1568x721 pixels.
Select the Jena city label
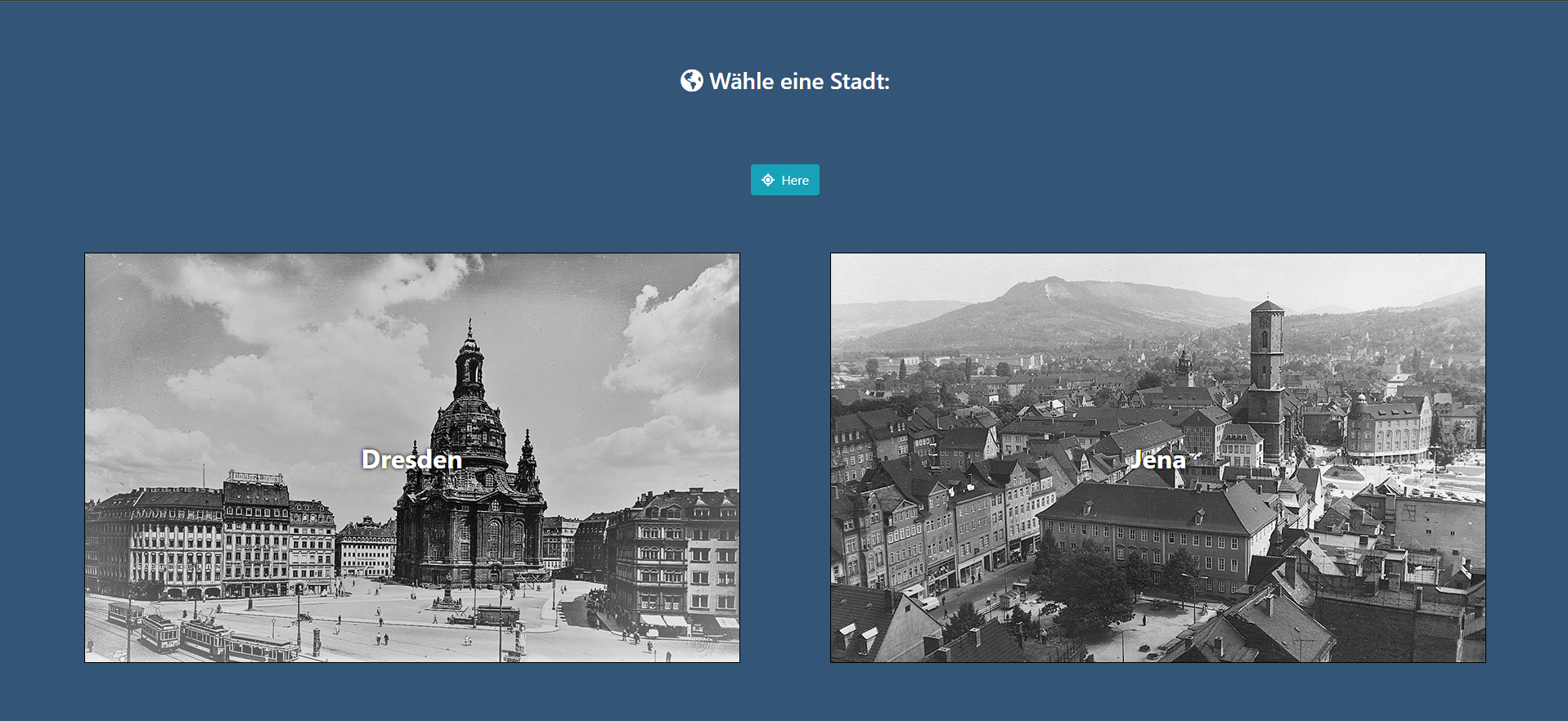(1157, 459)
